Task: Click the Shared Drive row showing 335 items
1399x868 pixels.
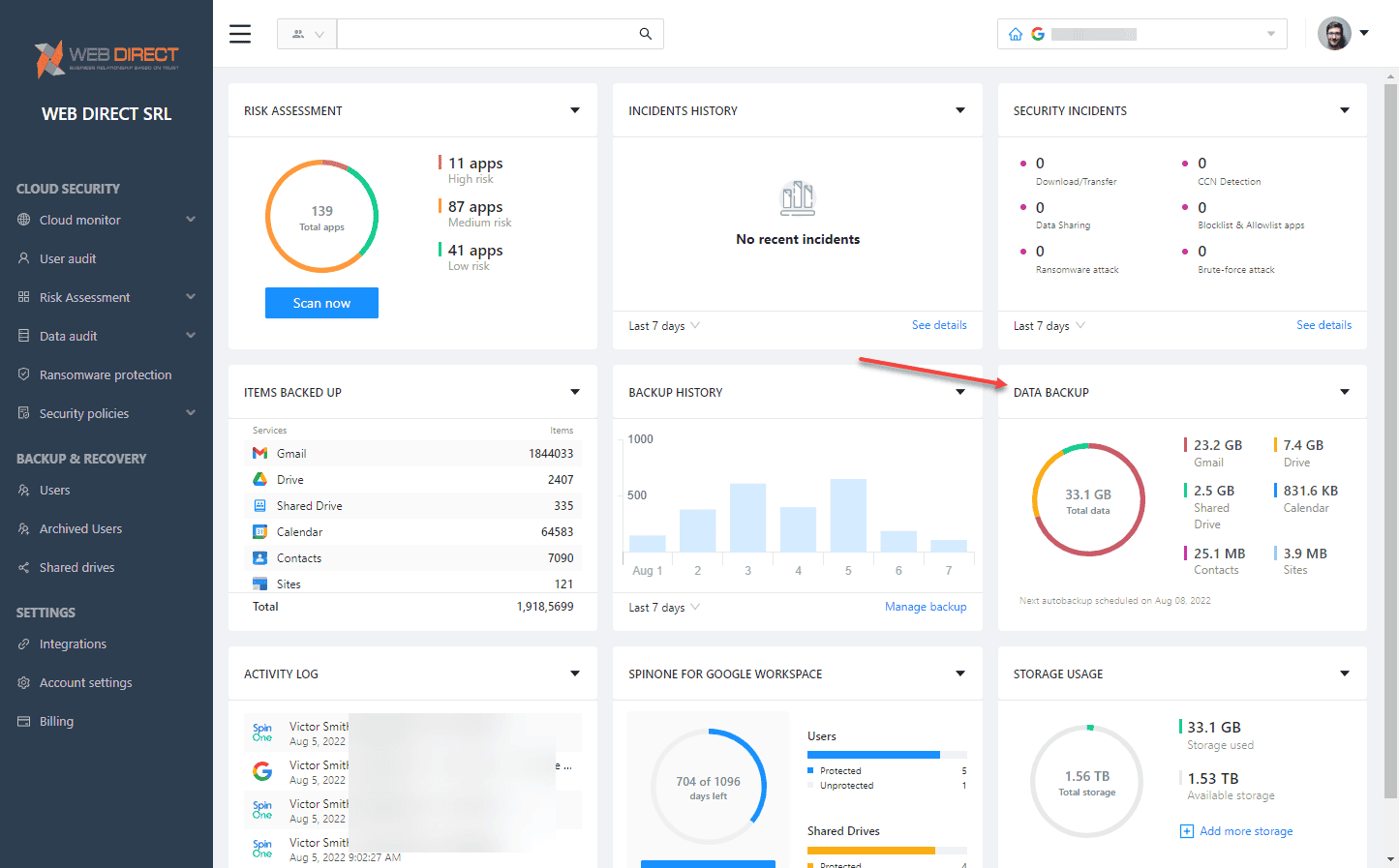Action: click(x=412, y=505)
